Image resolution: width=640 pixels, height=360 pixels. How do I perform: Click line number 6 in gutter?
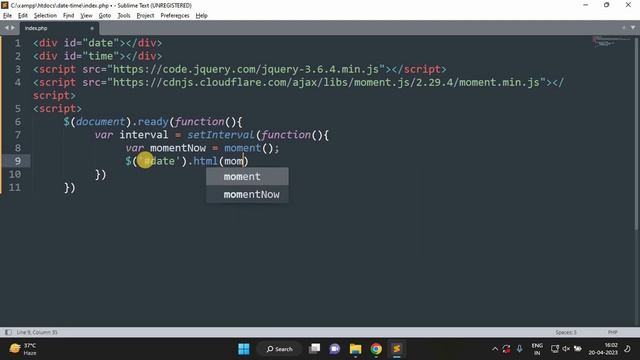tap(18, 122)
